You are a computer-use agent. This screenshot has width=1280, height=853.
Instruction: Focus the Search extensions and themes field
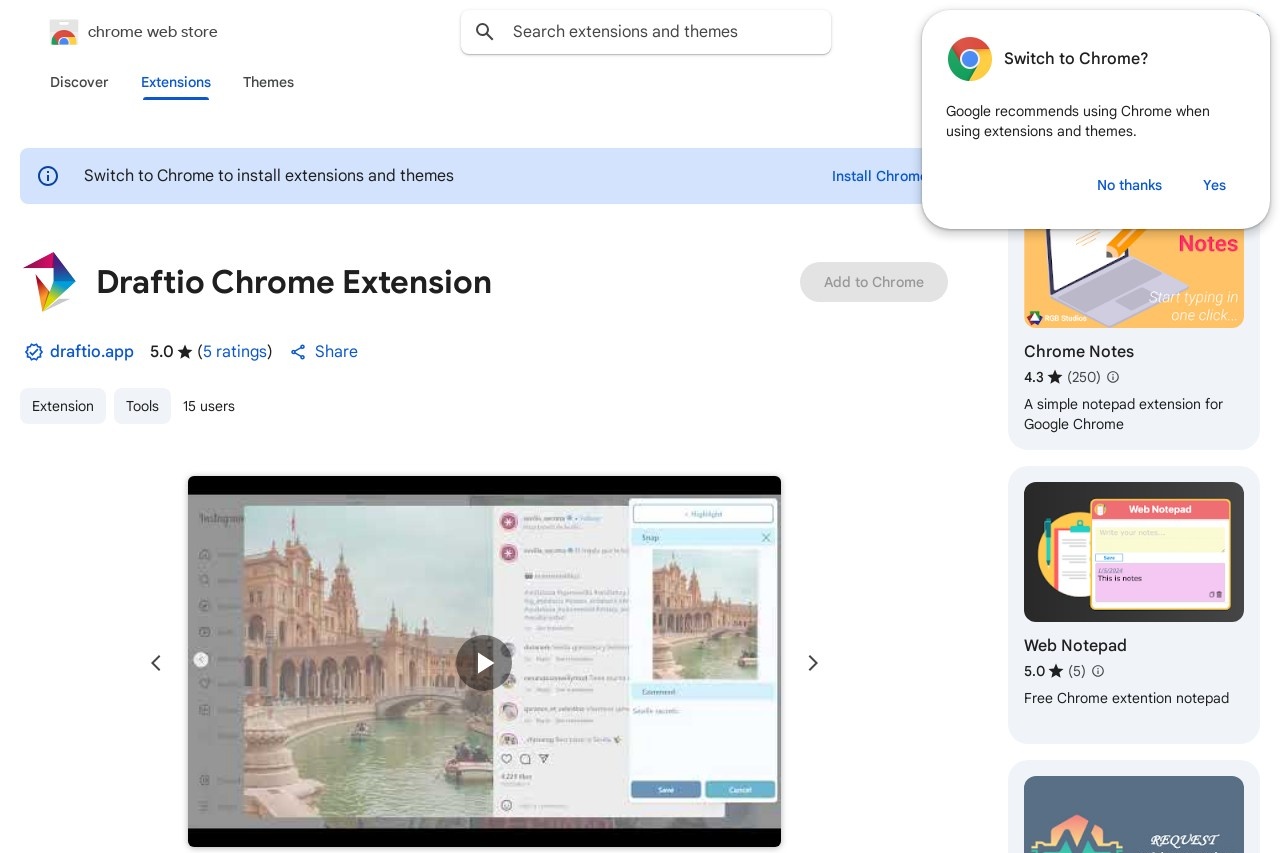point(646,32)
